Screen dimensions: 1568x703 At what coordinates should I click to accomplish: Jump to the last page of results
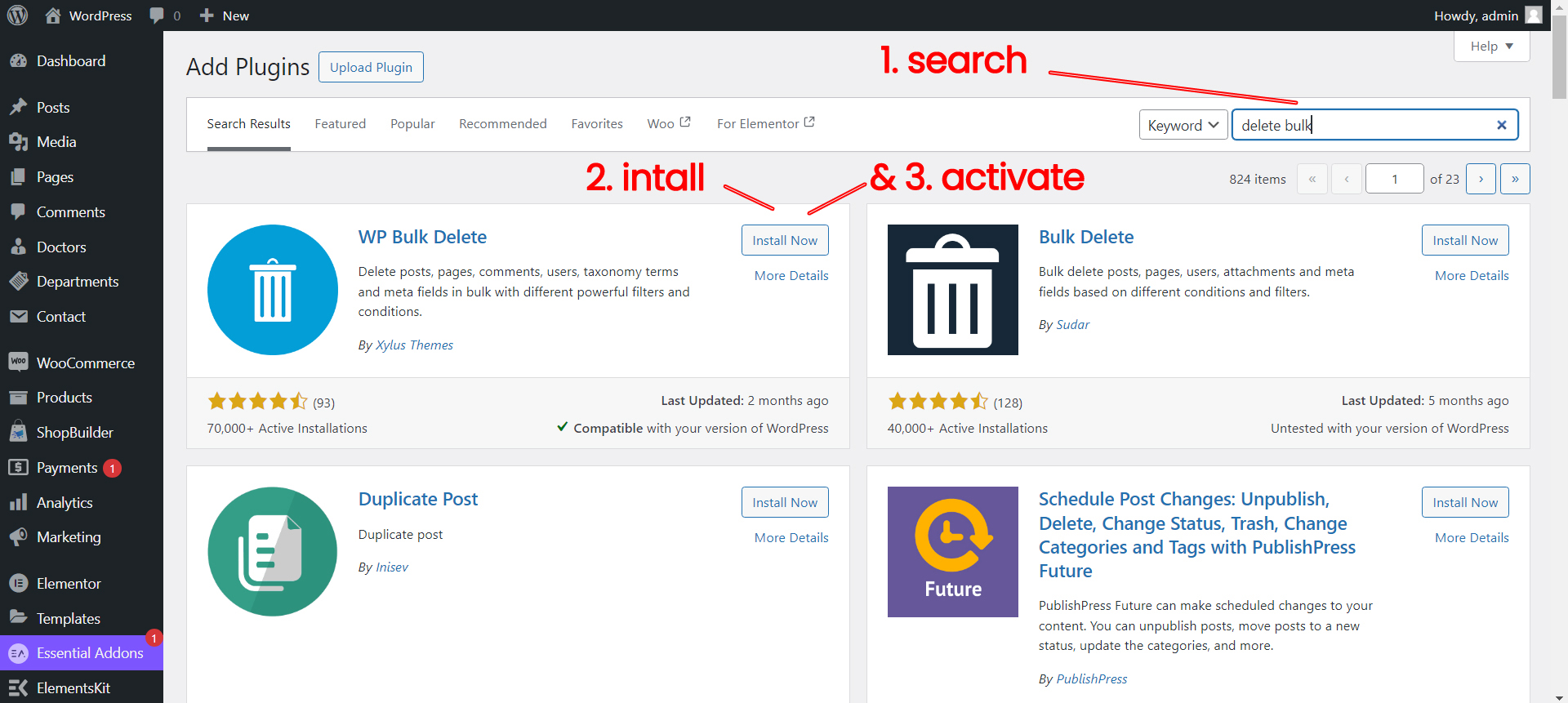[1515, 179]
